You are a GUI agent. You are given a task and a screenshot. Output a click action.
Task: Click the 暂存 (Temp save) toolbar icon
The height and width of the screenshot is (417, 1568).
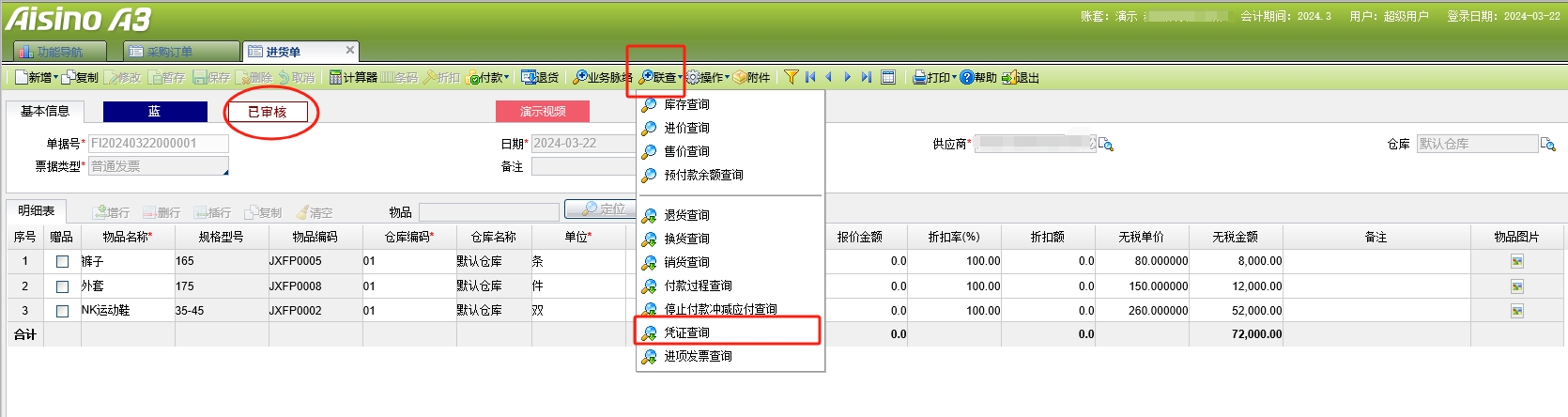155,78
